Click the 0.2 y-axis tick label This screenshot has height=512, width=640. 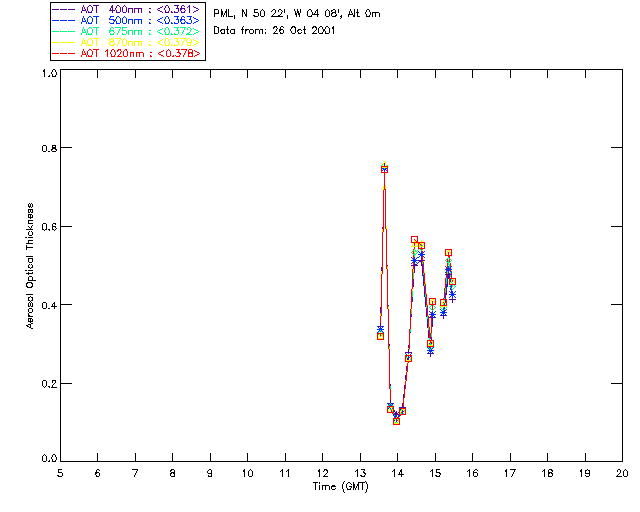click(49, 384)
